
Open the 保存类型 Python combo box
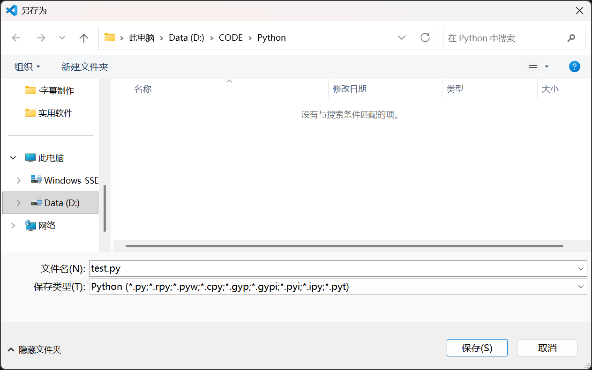(338, 287)
